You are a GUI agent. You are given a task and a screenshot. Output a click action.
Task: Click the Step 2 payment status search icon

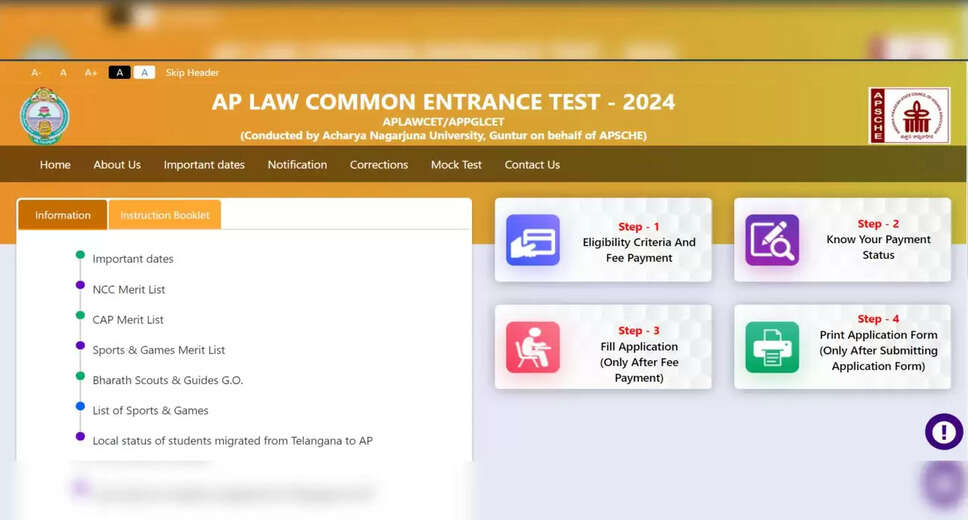(x=772, y=240)
